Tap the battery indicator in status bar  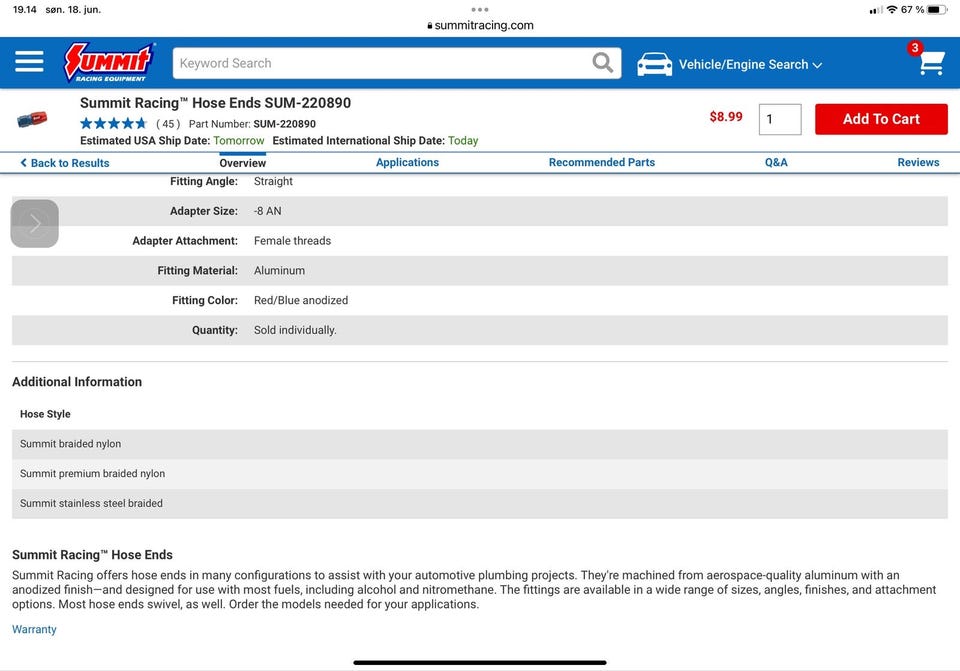click(937, 10)
